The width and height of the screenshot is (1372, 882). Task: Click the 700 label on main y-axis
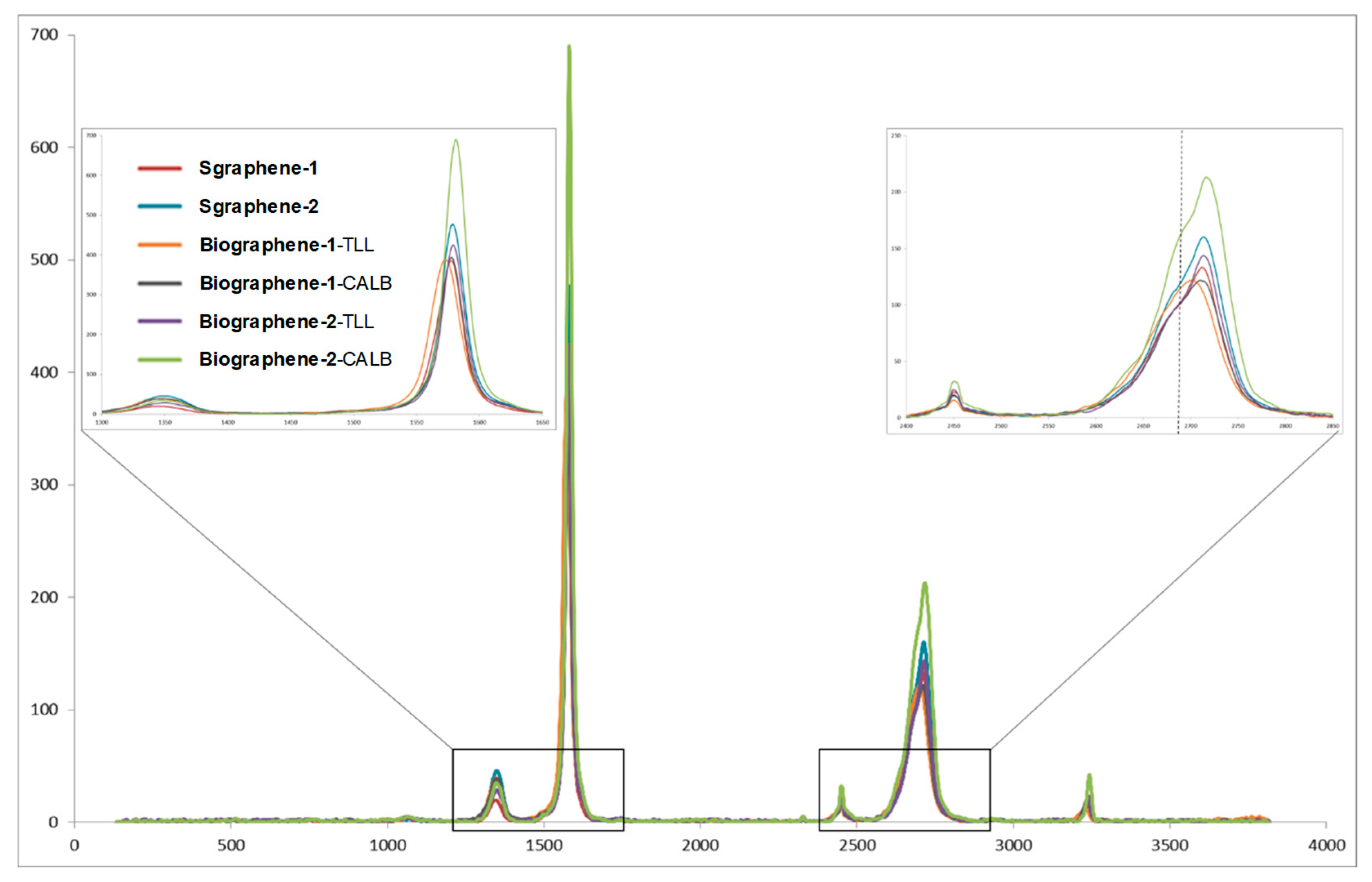click(44, 35)
